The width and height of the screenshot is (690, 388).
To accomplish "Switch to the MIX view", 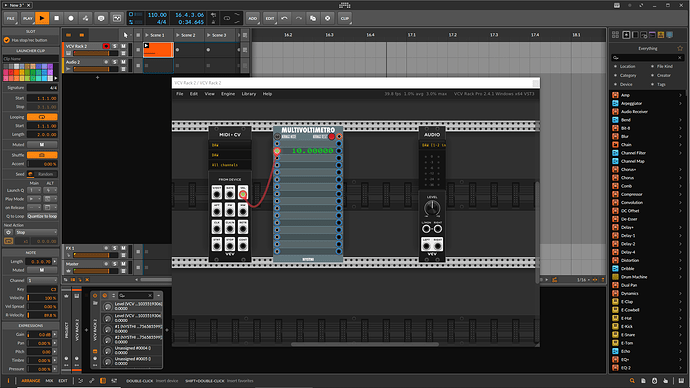I will (x=49, y=381).
